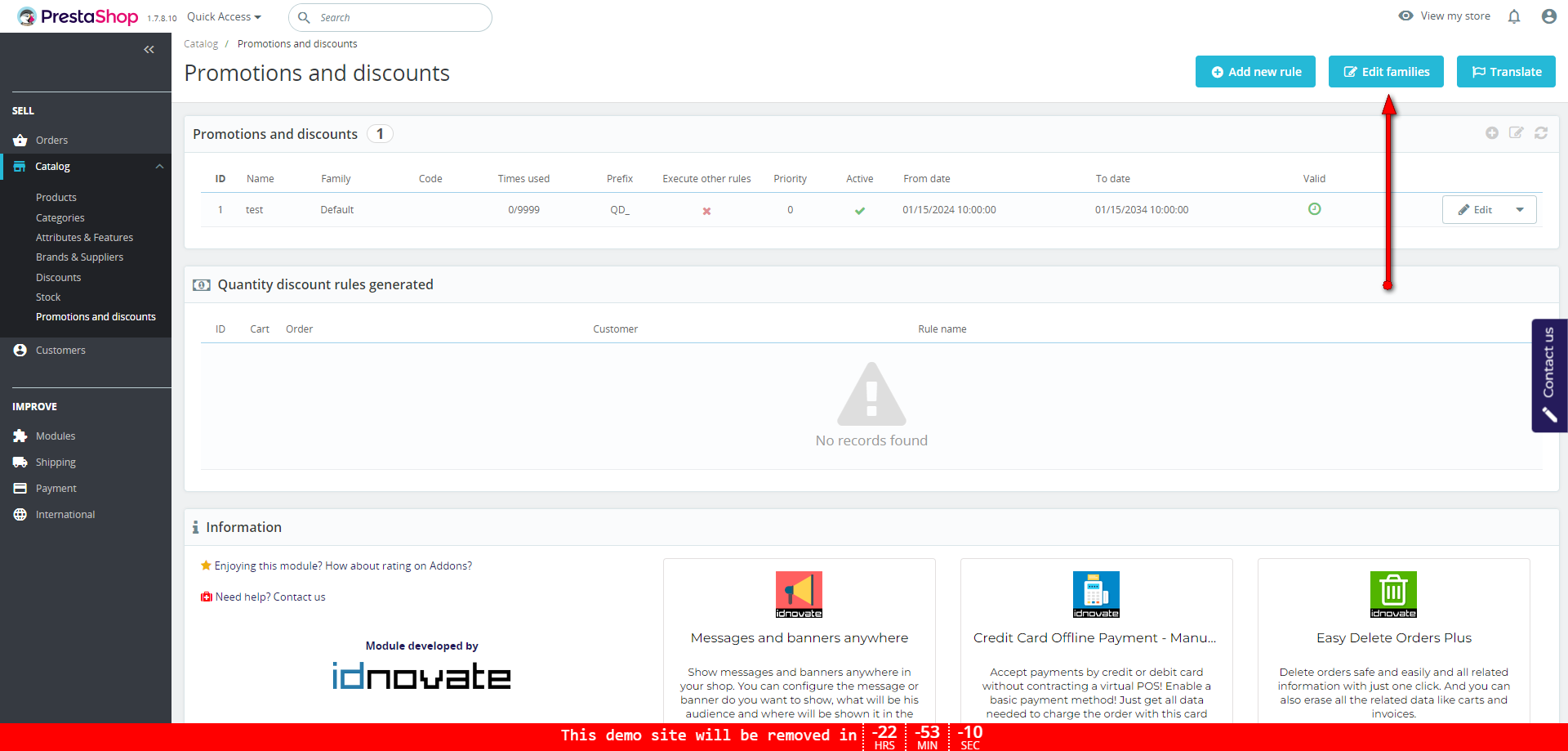The image size is (1568, 751).
Task: Click the 'Priority' column header
Action: (x=791, y=179)
